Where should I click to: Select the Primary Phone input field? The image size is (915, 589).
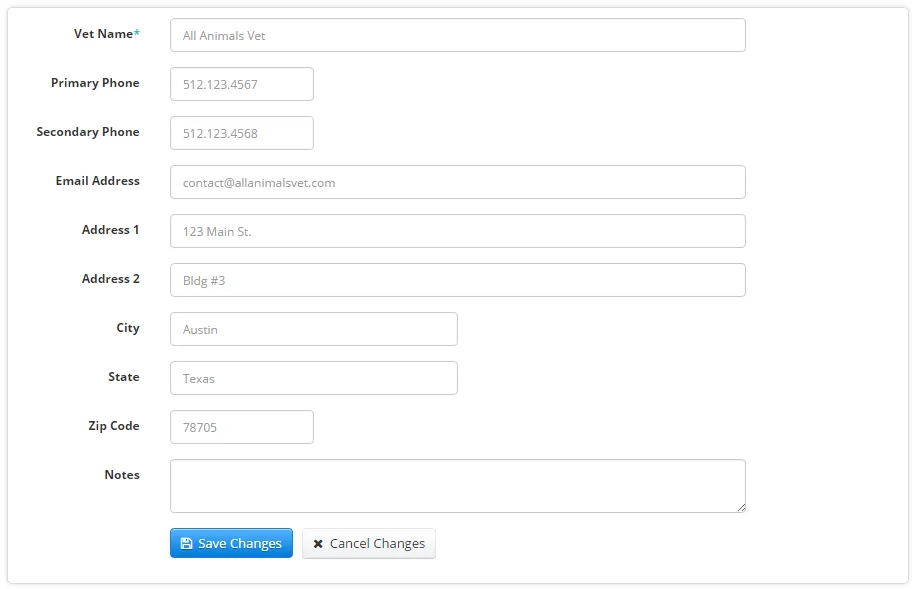point(242,84)
